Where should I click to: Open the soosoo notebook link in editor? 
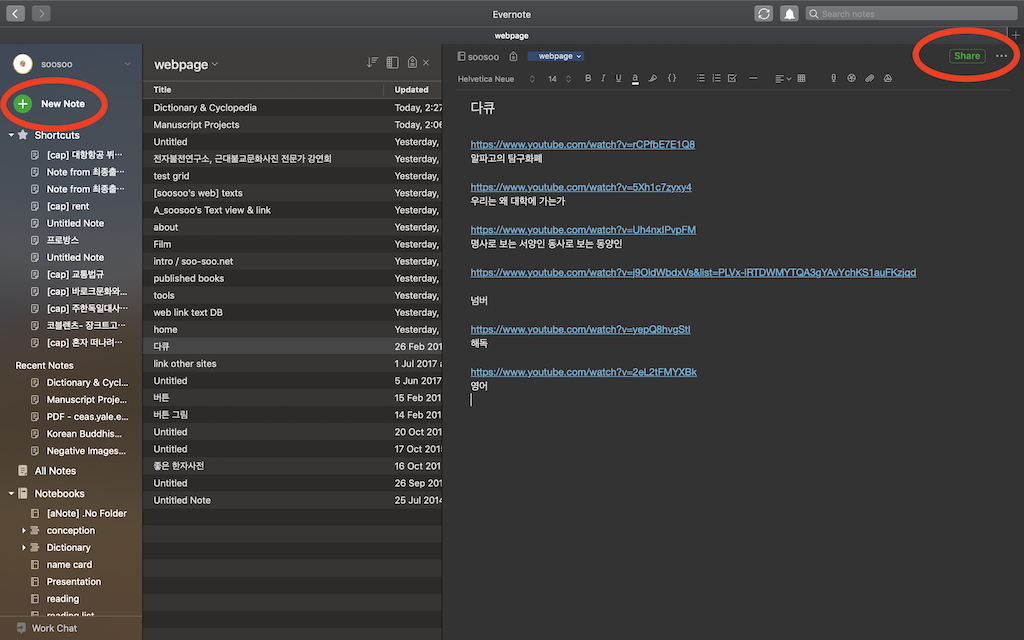(478, 57)
